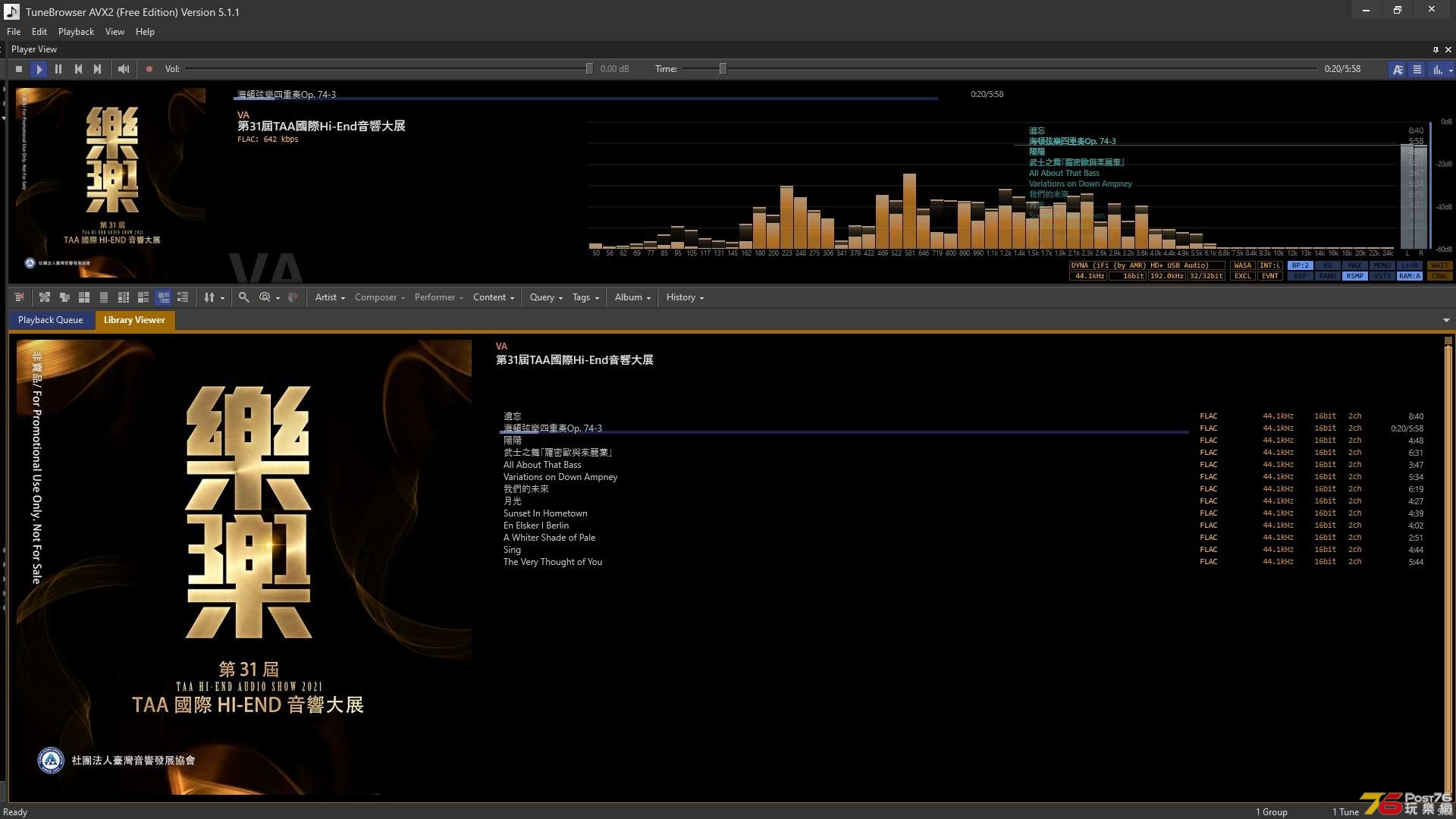Open the History dropdown
This screenshot has width=1456, height=819.
[685, 297]
